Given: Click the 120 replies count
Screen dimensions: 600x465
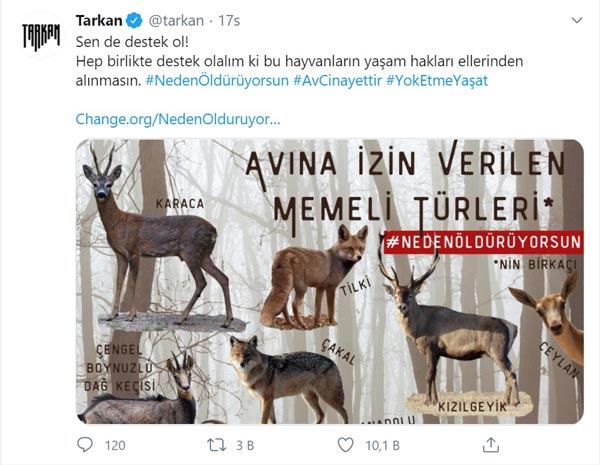Looking at the screenshot, I should pos(115,445).
